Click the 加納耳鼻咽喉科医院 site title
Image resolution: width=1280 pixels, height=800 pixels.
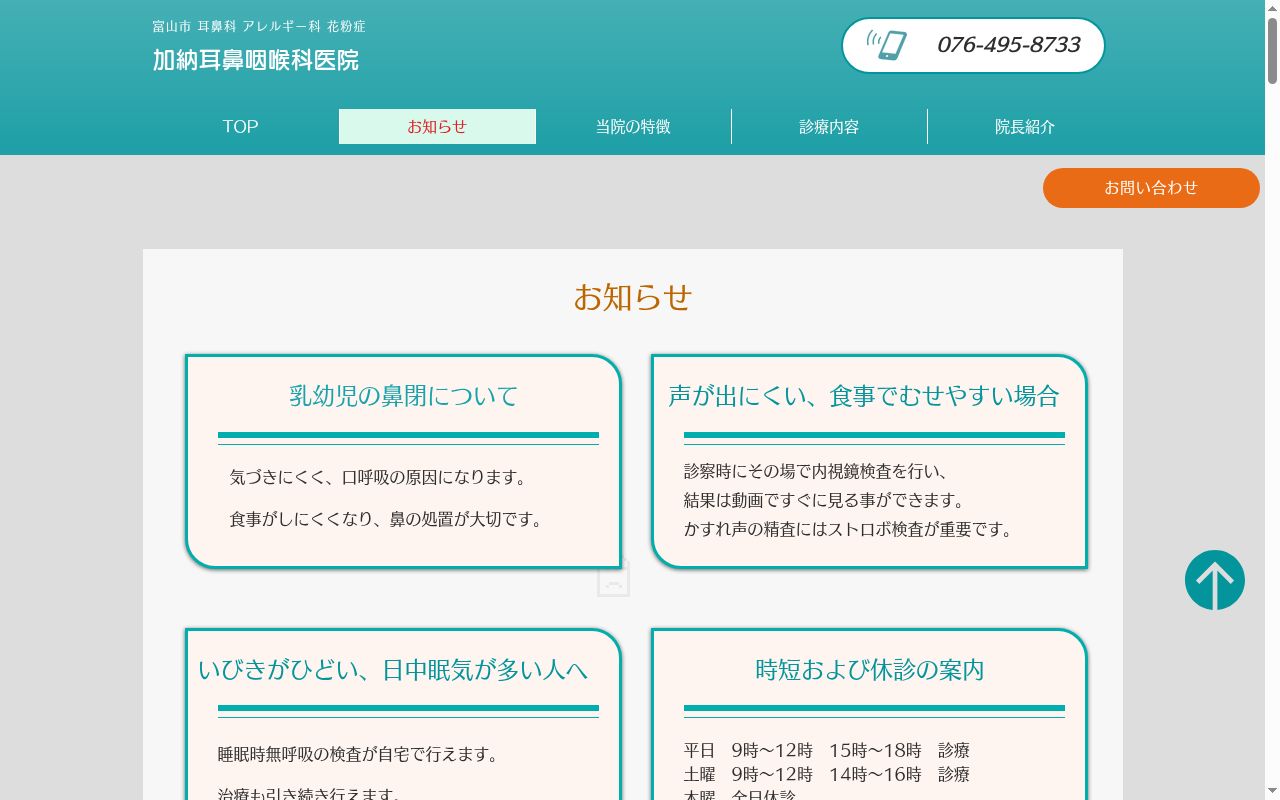(256, 60)
